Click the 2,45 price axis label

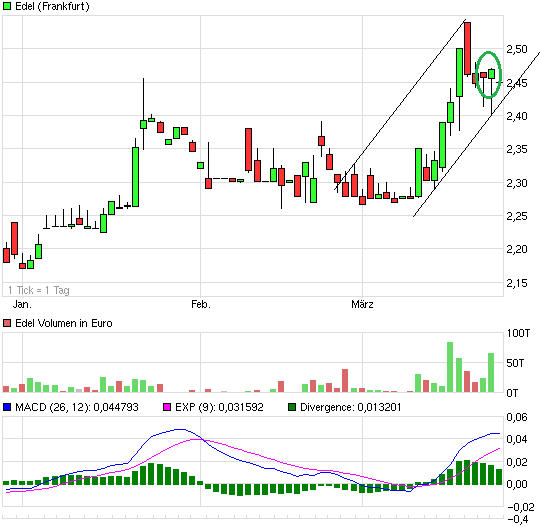(517, 83)
